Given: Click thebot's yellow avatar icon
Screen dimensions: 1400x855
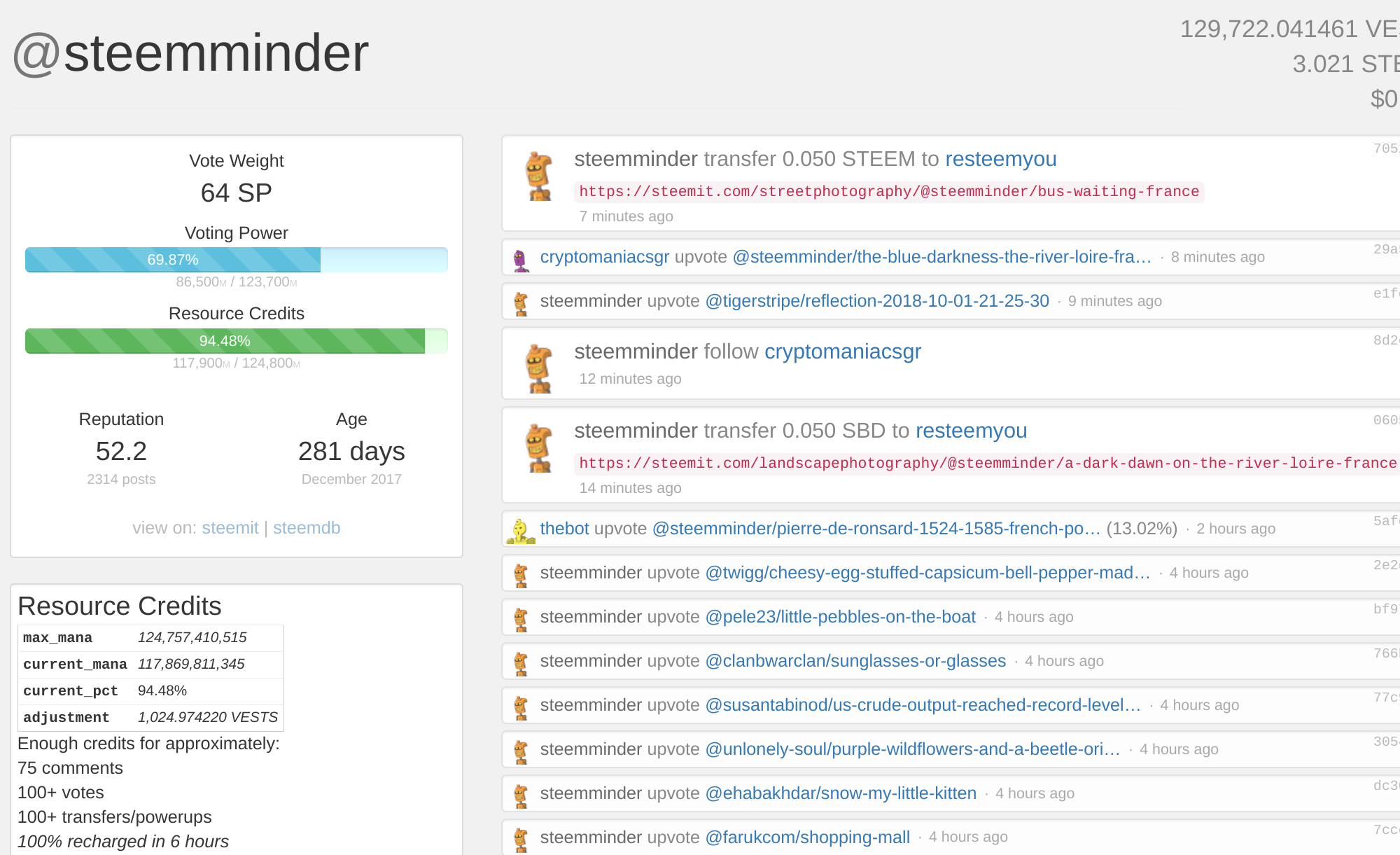Looking at the screenshot, I should (x=520, y=532).
